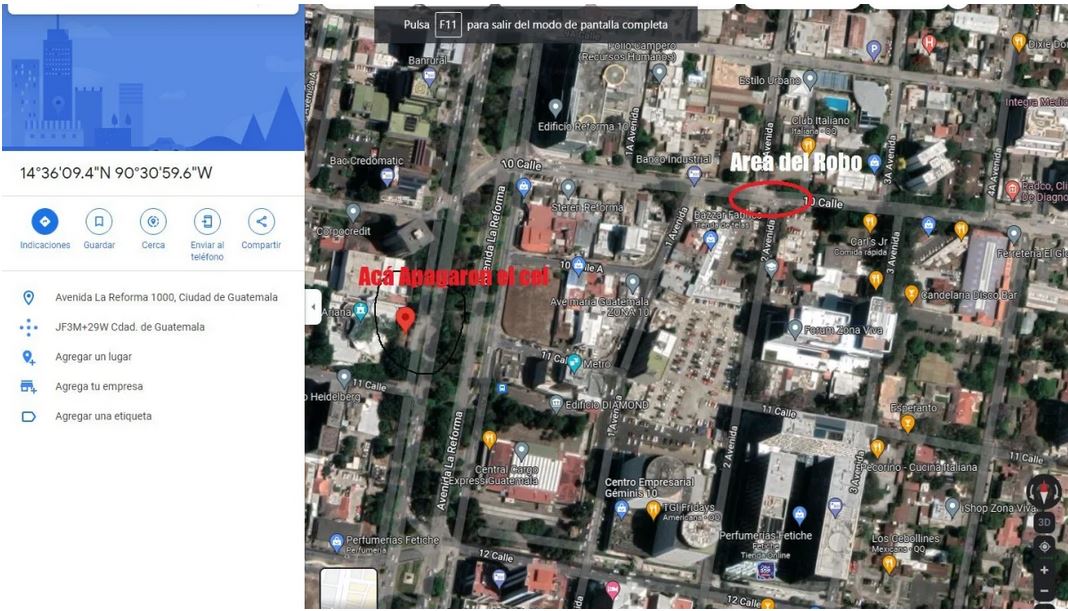
Task: Open the Forum Zona Viva marker
Action: [794, 329]
